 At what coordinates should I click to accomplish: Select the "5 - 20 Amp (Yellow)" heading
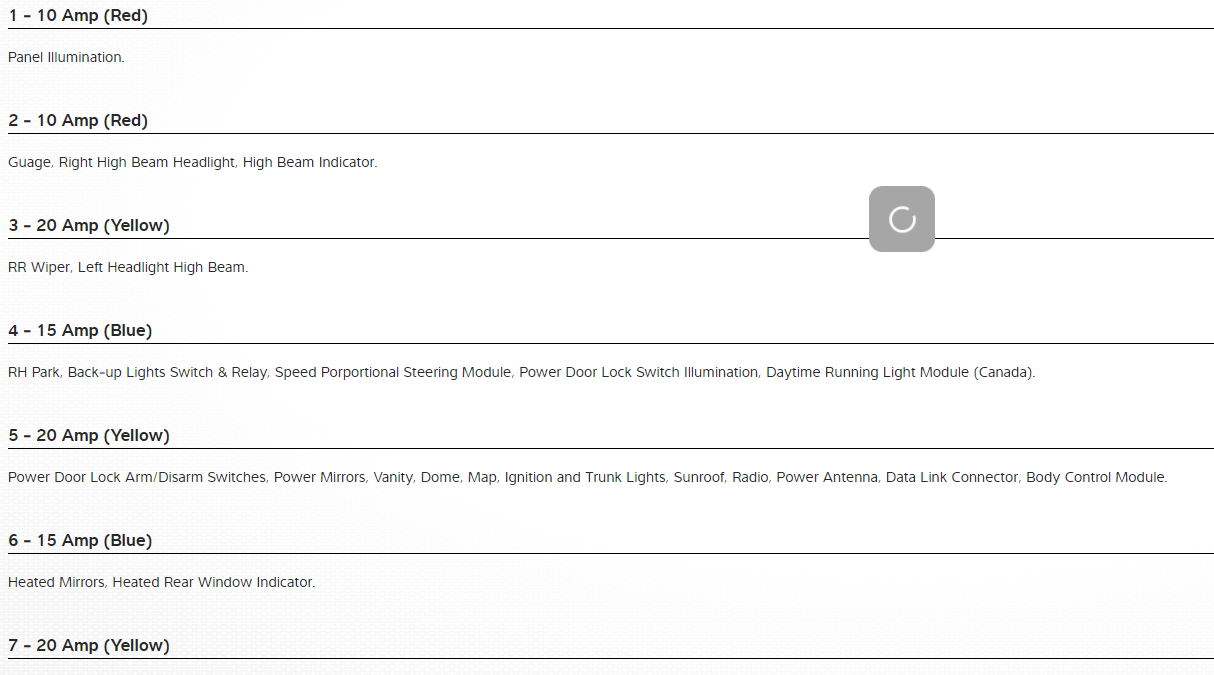[89, 436]
